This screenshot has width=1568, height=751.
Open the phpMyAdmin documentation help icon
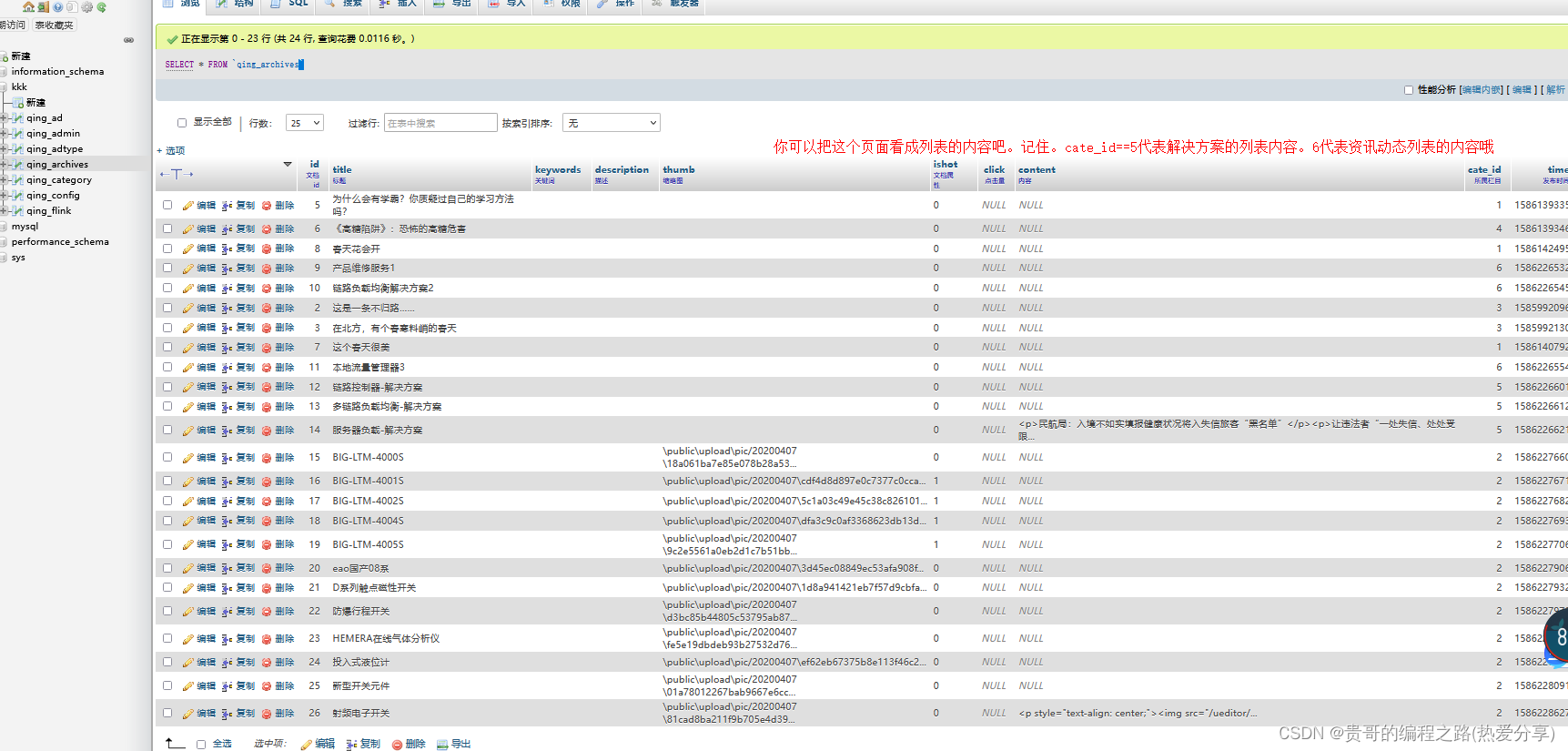point(57,6)
